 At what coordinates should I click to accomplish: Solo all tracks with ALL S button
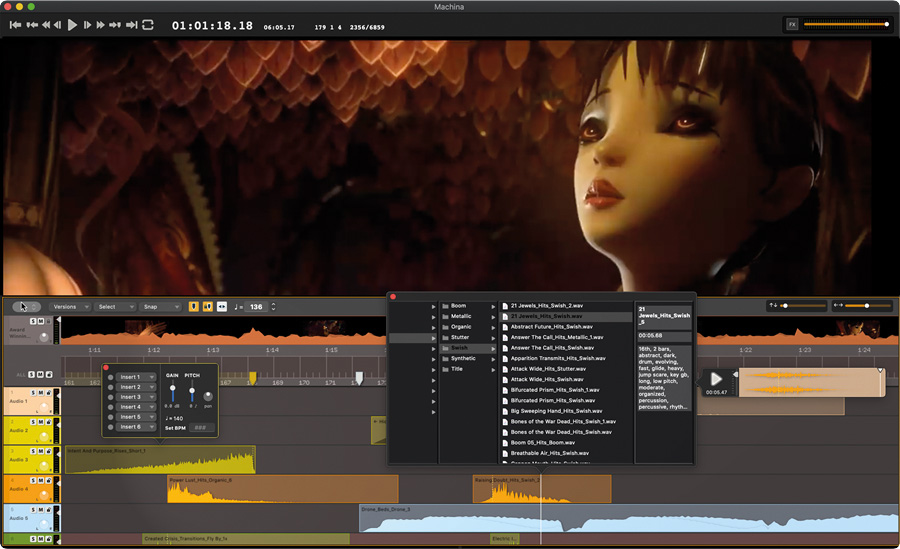pyautogui.click(x=32, y=374)
